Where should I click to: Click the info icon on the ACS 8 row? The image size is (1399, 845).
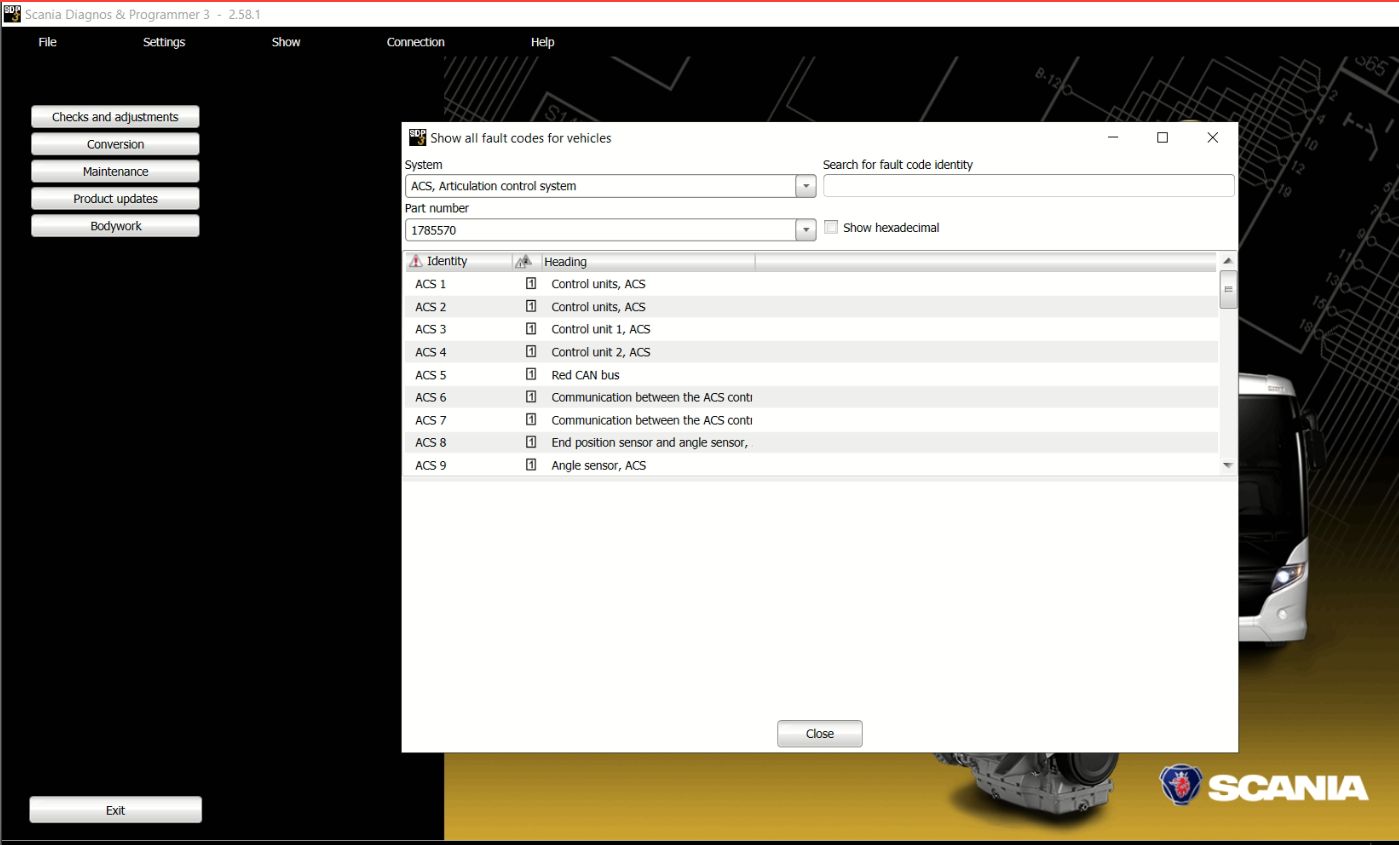point(533,442)
